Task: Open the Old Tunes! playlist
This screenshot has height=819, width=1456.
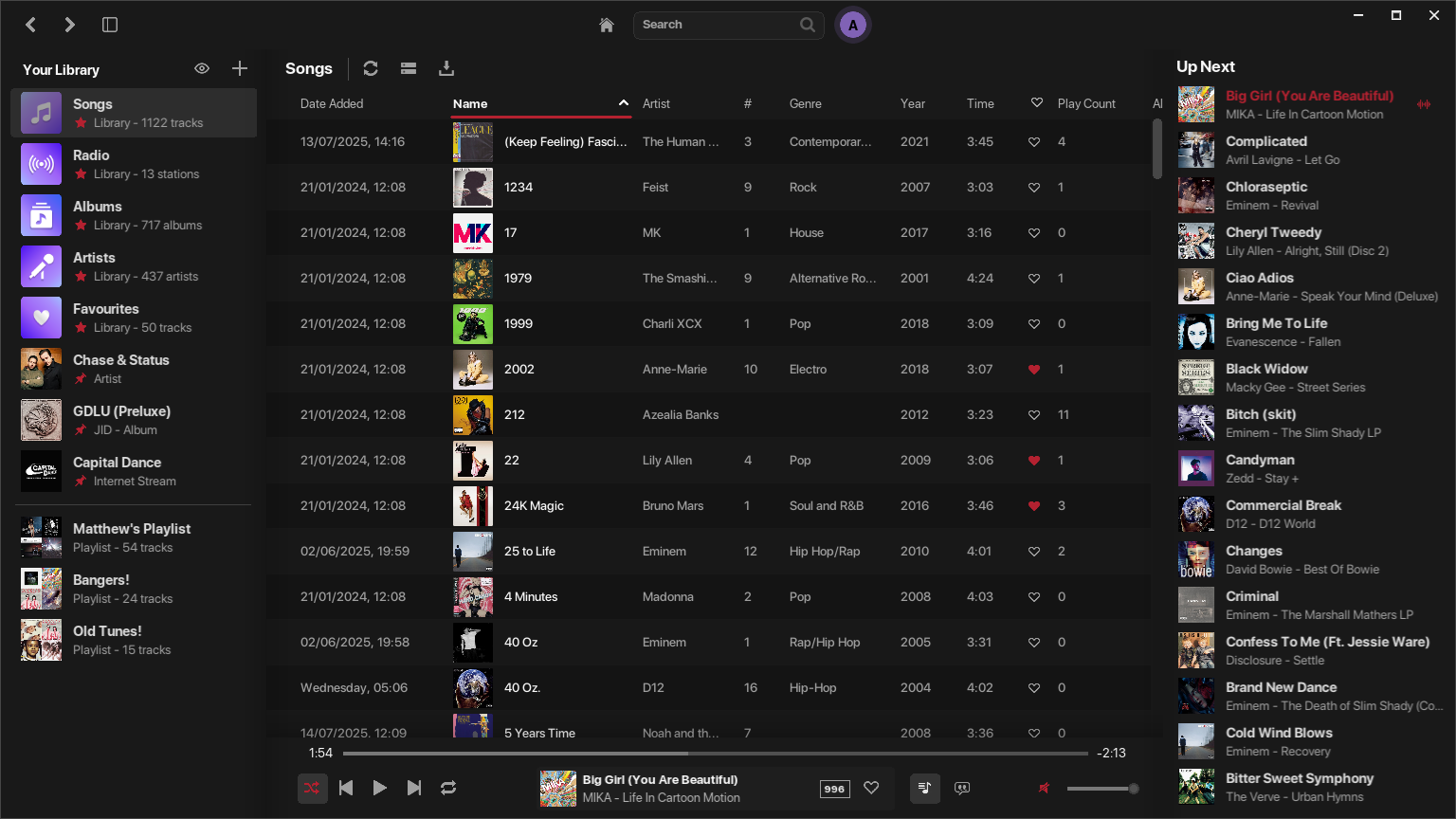Action: pos(134,640)
